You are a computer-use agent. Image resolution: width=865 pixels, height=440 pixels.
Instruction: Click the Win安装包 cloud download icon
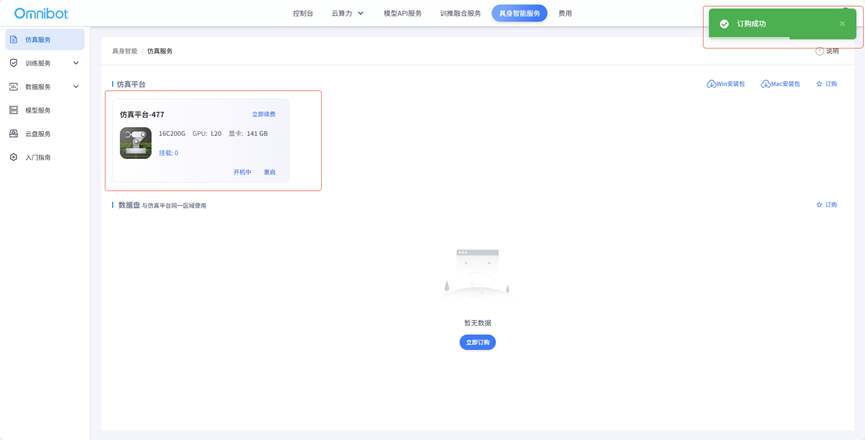[x=711, y=84]
